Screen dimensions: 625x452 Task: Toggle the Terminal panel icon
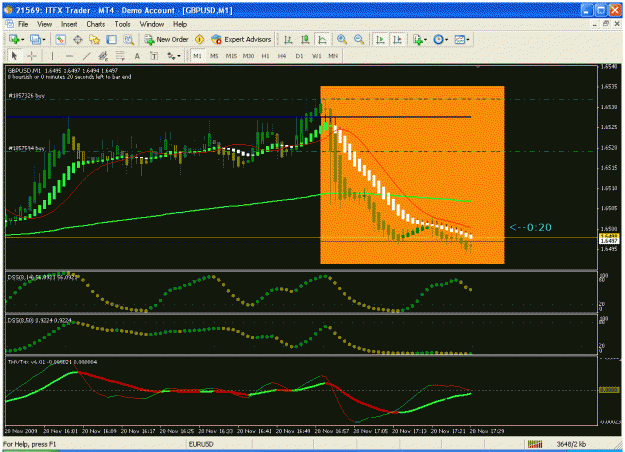[x=112, y=39]
